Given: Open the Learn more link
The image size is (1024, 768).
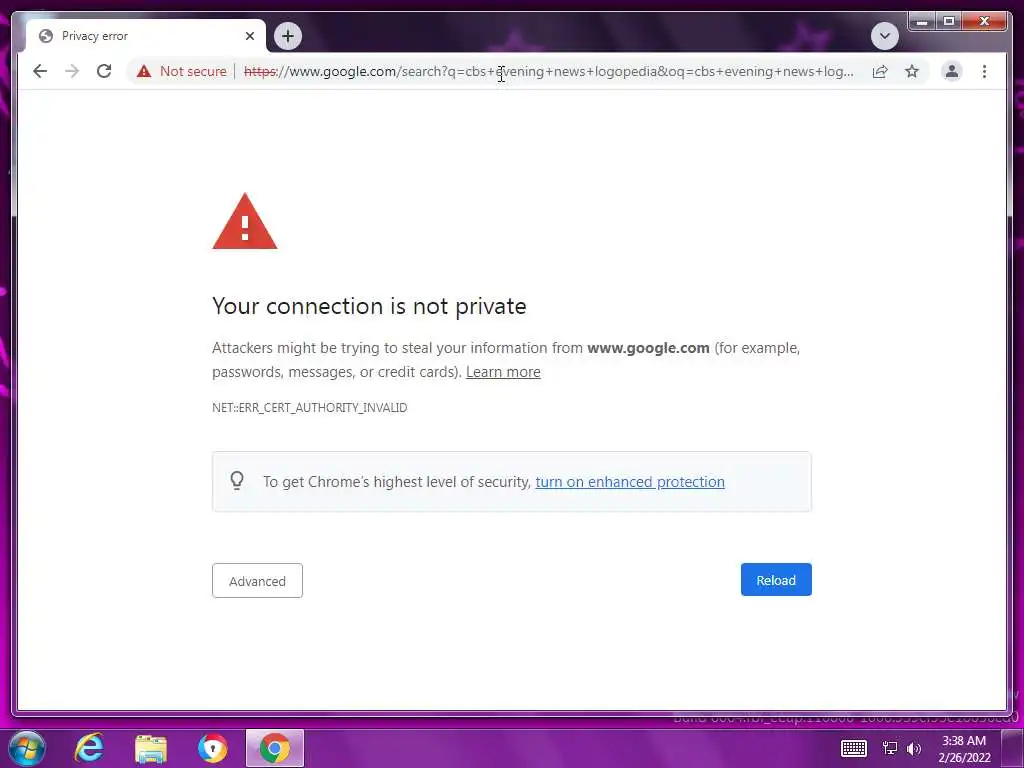Looking at the screenshot, I should tap(503, 372).
